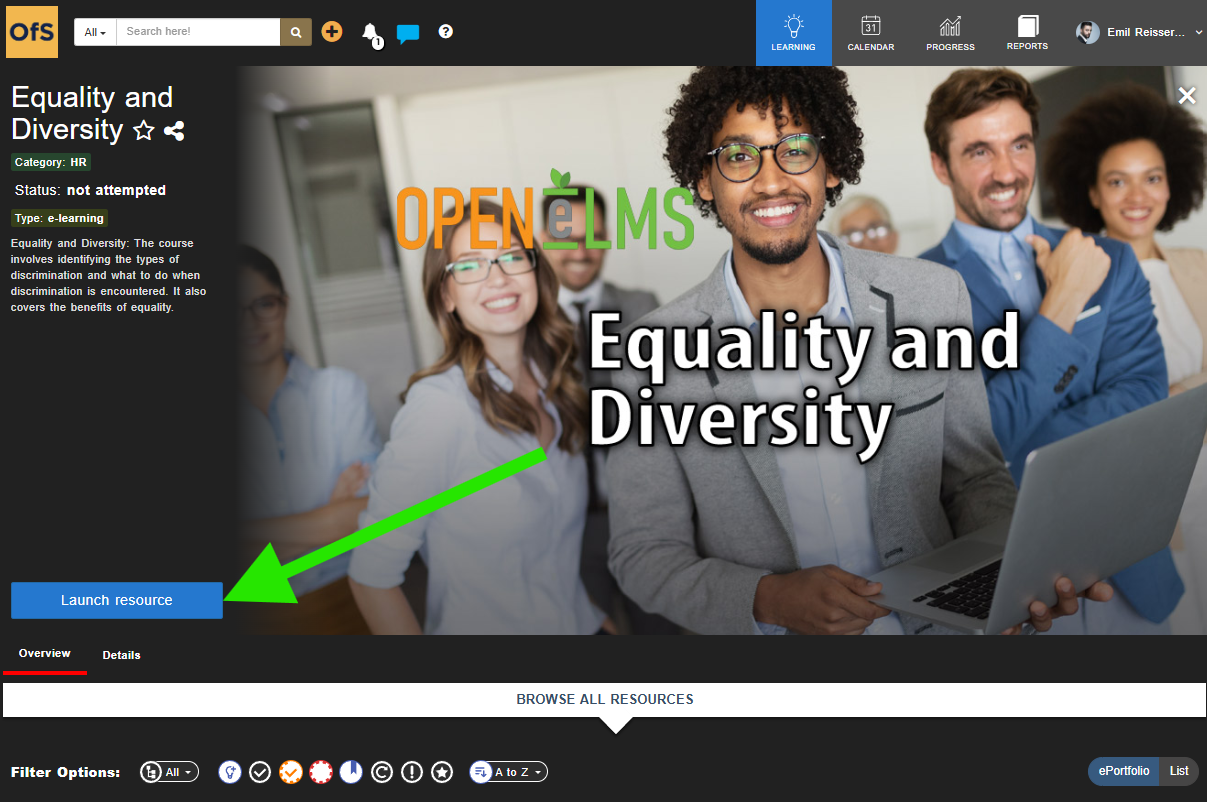This screenshot has width=1207, height=802.
Task: Open notifications bell
Action: coord(371,34)
